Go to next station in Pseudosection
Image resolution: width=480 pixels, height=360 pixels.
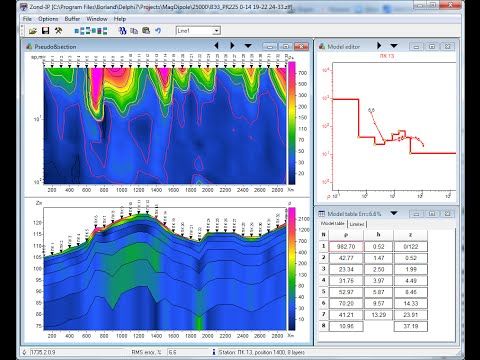point(232,46)
